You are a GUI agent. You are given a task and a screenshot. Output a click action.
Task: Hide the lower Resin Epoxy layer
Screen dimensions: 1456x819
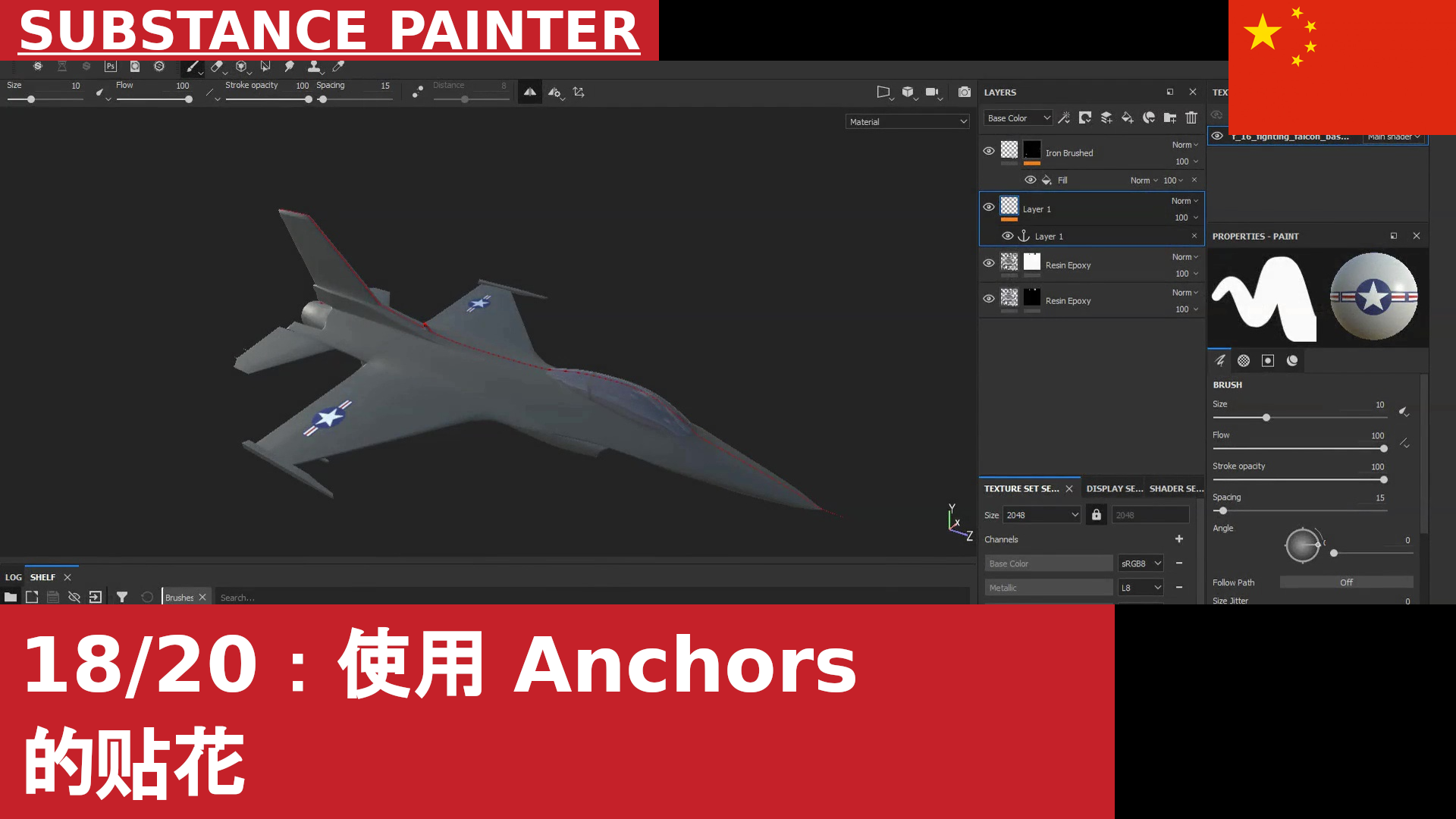click(x=989, y=299)
